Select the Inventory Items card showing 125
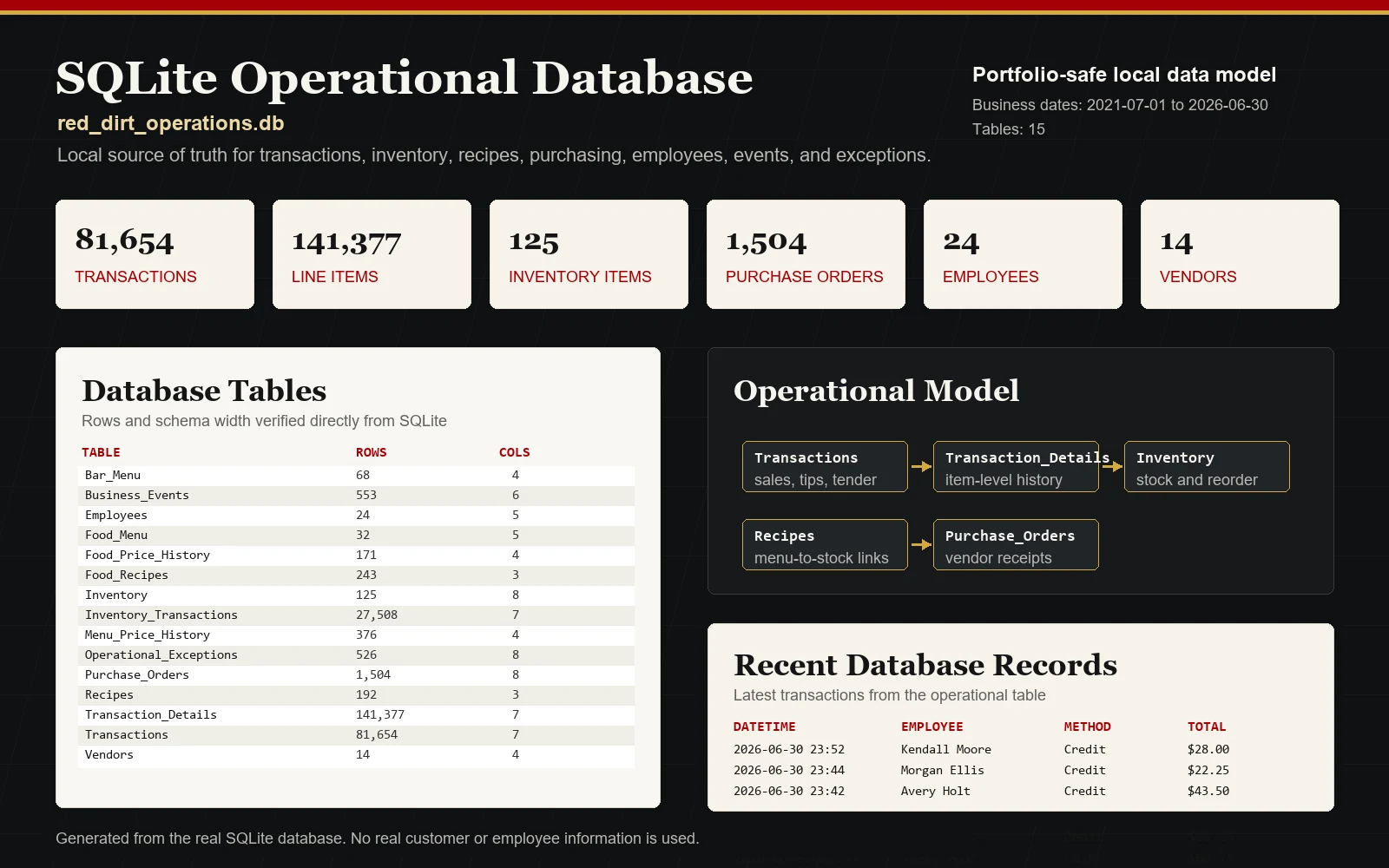The height and width of the screenshot is (868, 1389). tap(589, 254)
